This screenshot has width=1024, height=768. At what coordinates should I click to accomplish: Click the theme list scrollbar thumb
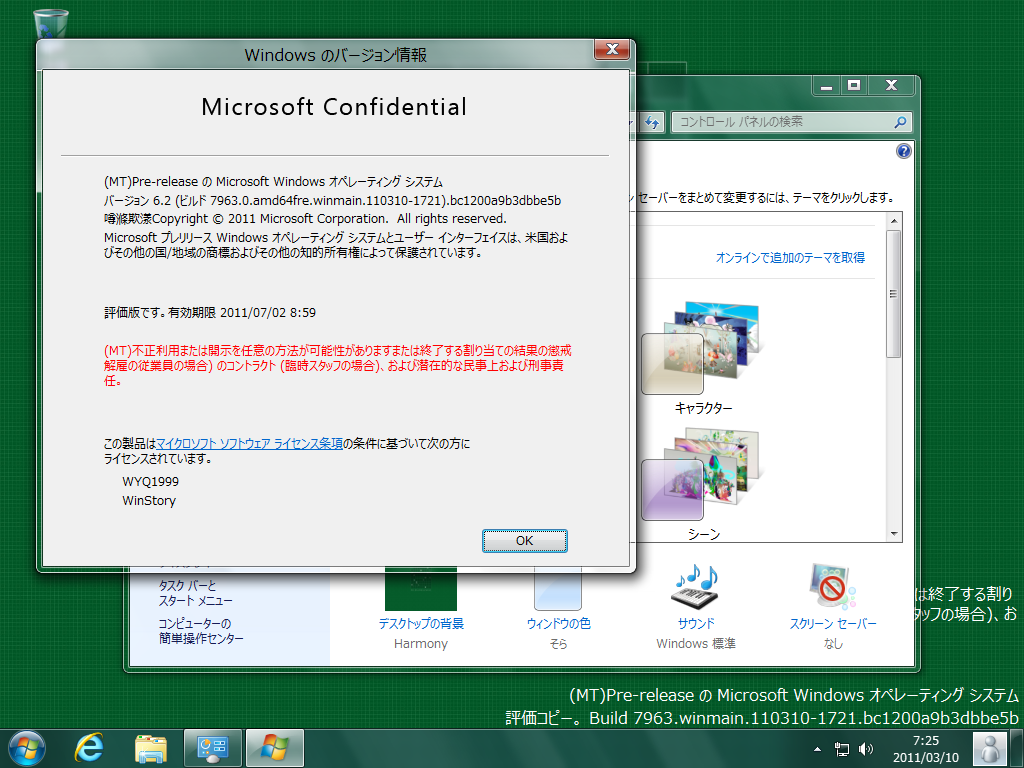click(894, 293)
